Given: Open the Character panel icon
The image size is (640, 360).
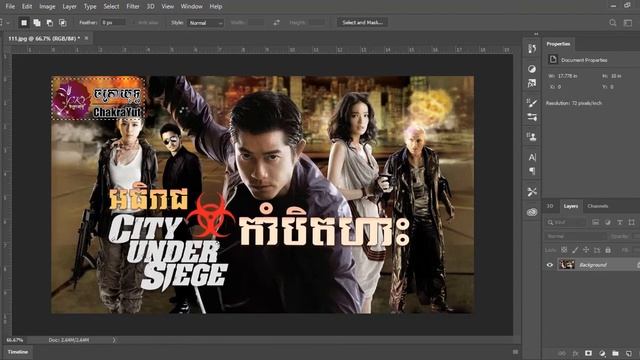Looking at the screenshot, I should tap(532, 157).
